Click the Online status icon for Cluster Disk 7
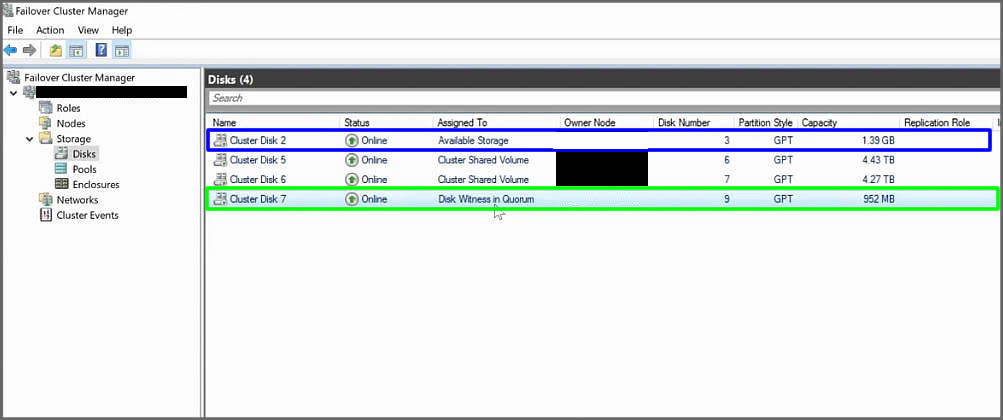This screenshot has height=420, width=1003. (x=352, y=199)
